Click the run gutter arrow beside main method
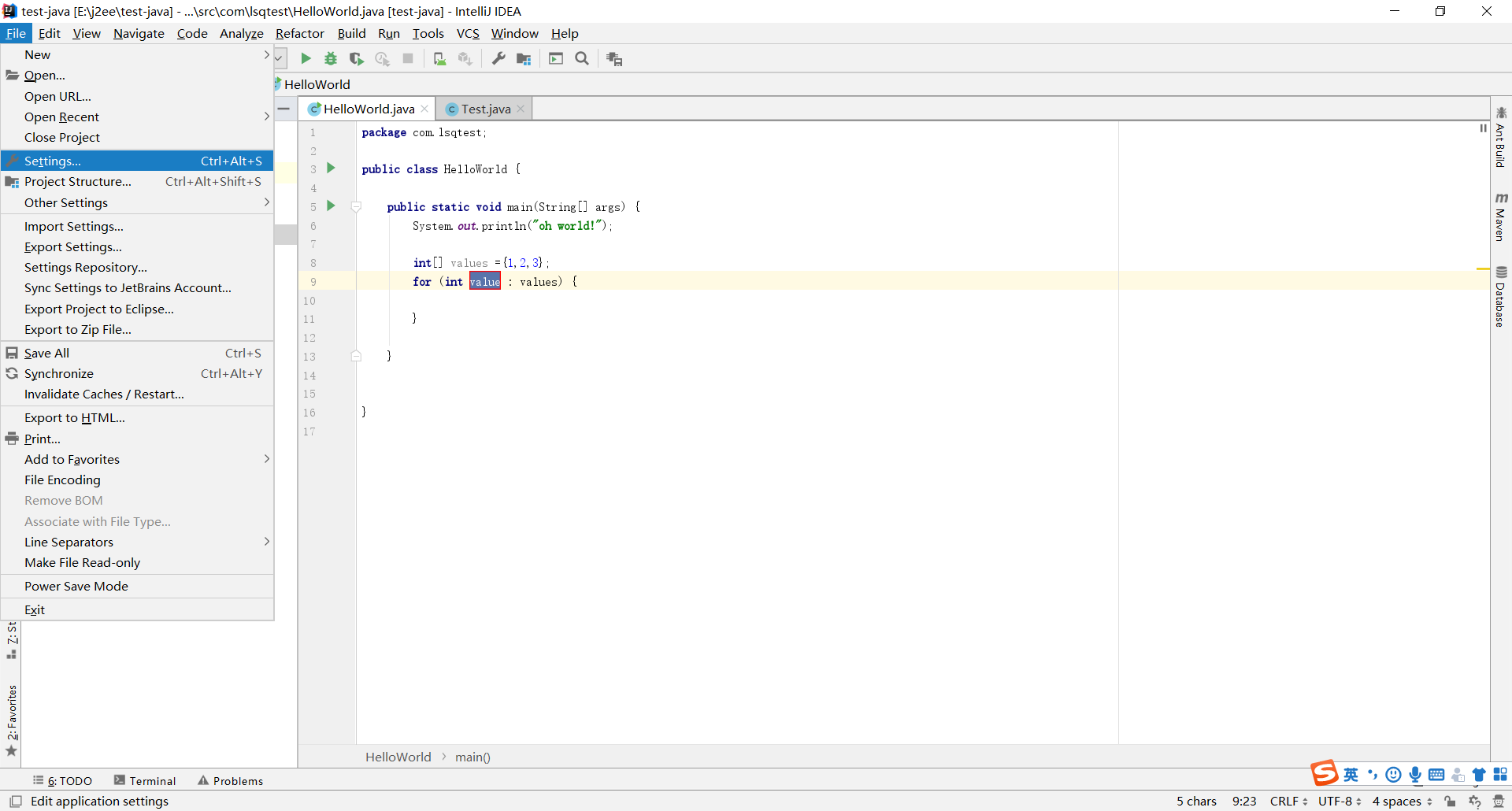Viewport: 1512px width, 811px height. [331, 206]
